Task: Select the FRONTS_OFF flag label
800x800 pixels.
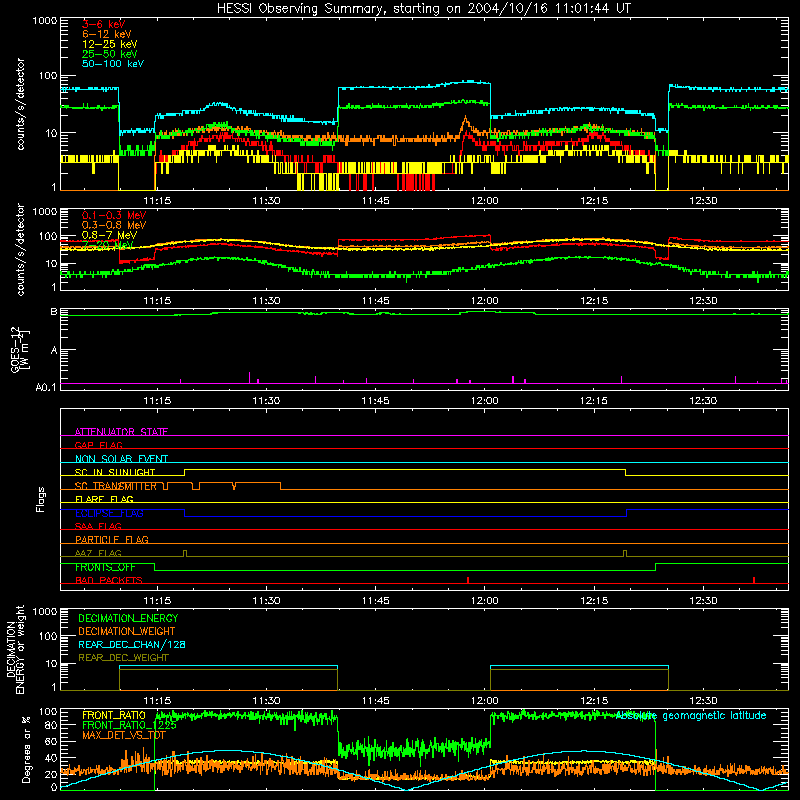Action: [105, 567]
